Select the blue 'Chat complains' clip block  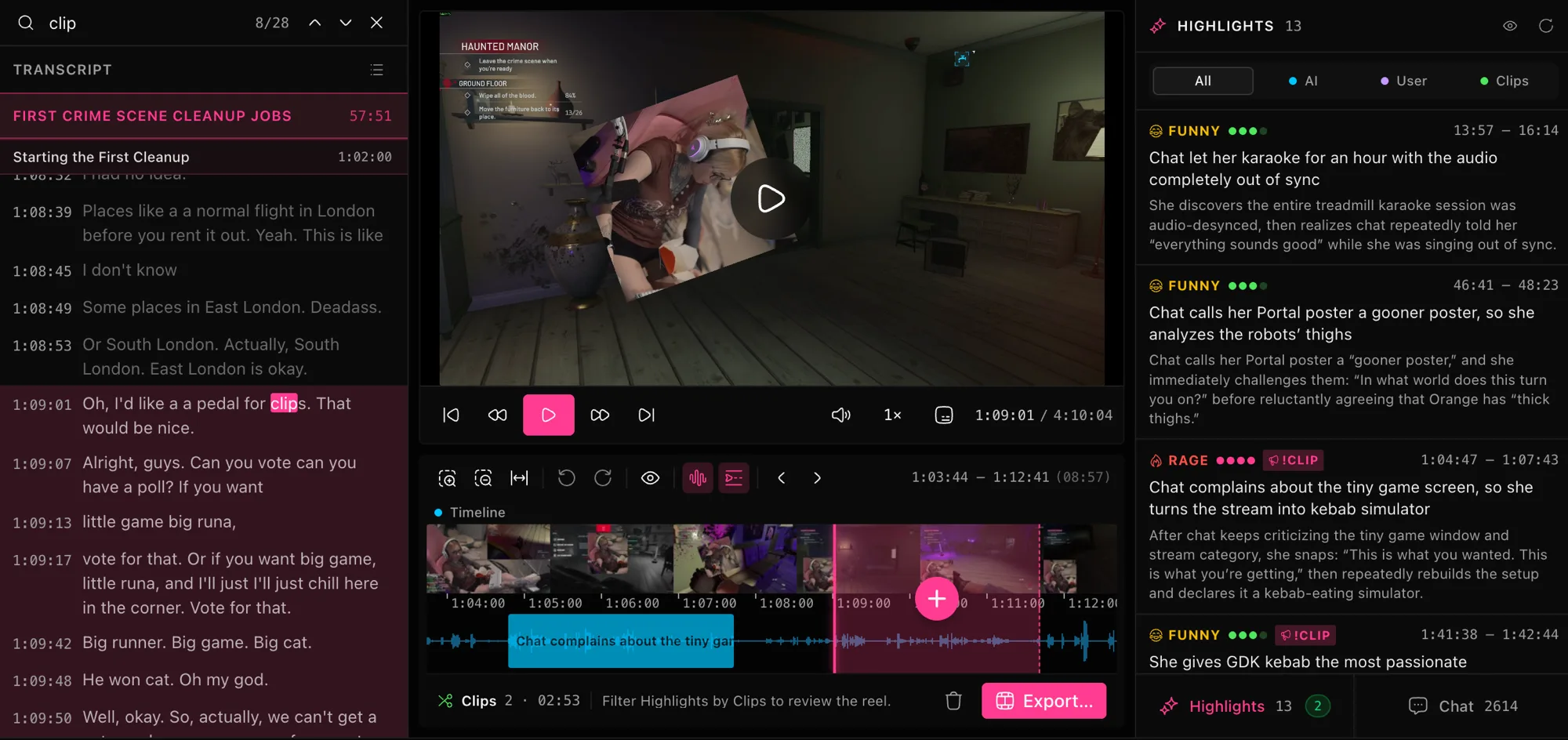click(621, 641)
